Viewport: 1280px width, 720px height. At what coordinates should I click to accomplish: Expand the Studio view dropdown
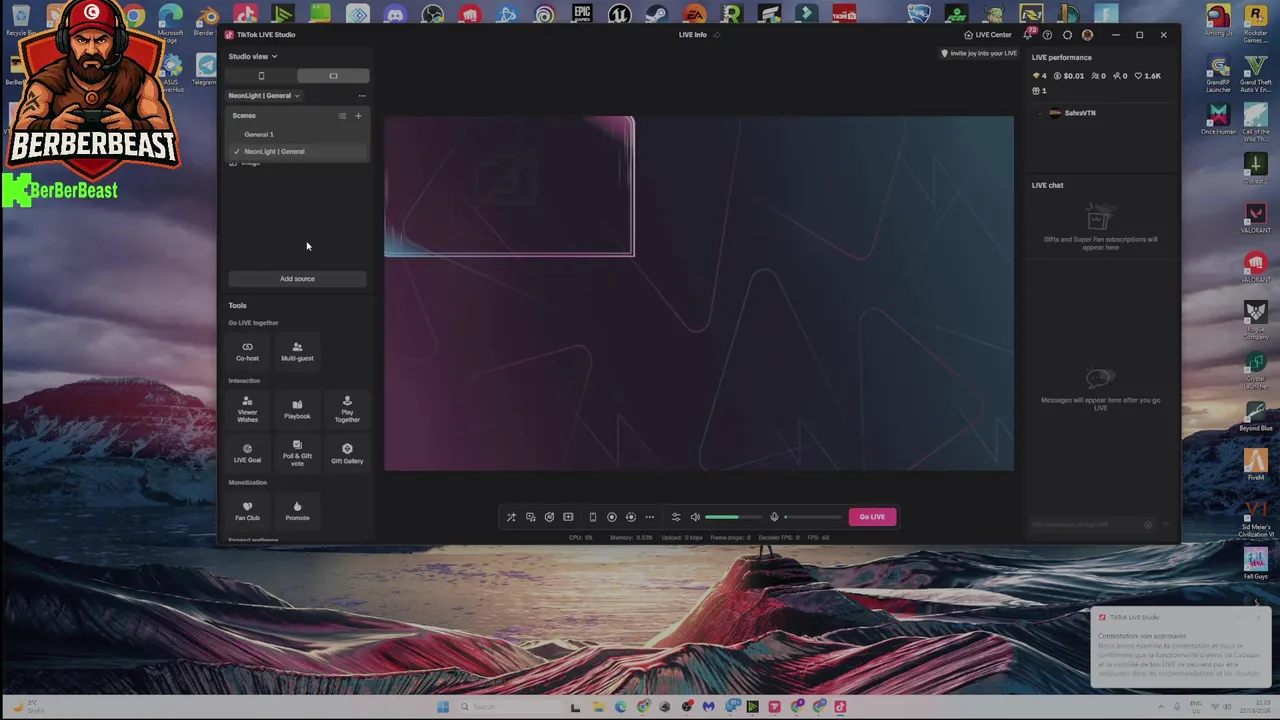[252, 57]
